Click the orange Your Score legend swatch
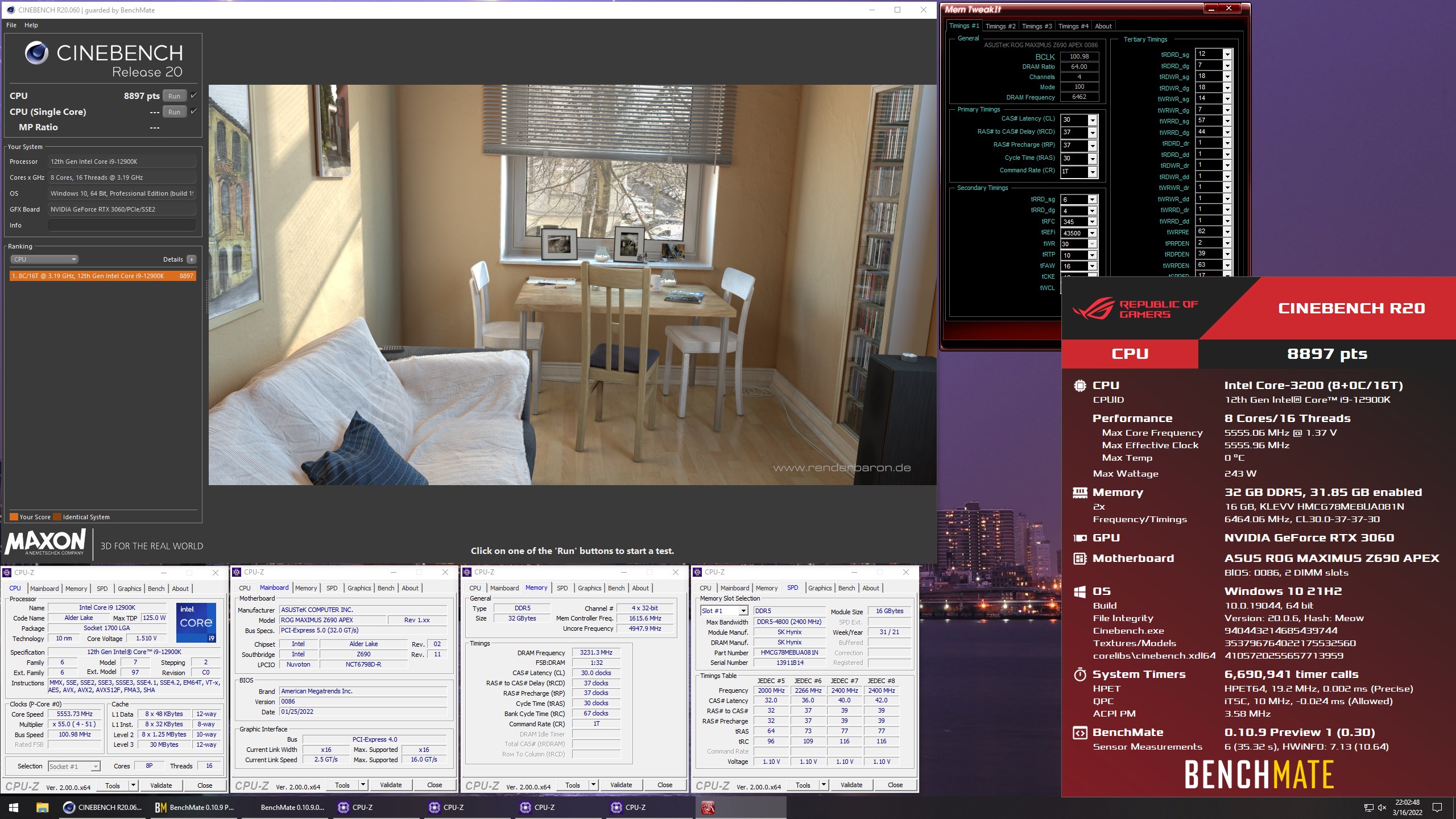 [14, 517]
